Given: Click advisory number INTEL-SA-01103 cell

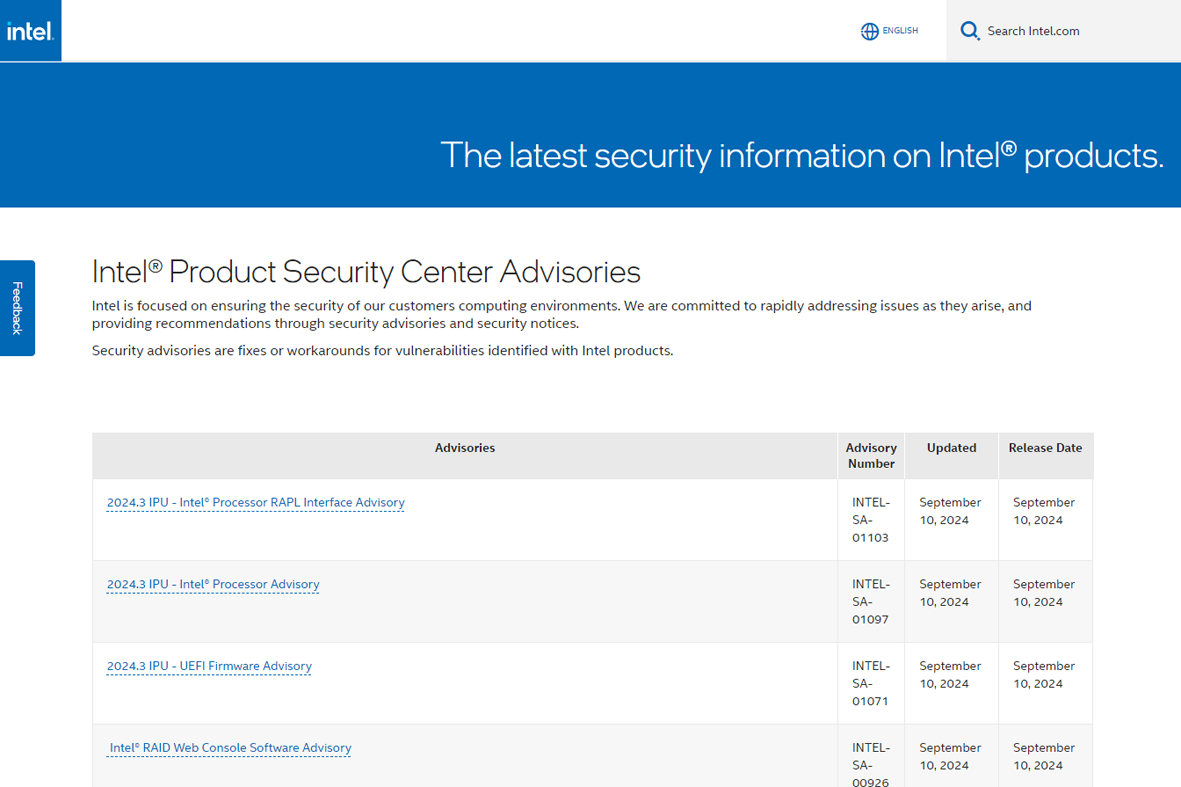Looking at the screenshot, I should pyautogui.click(x=870, y=520).
